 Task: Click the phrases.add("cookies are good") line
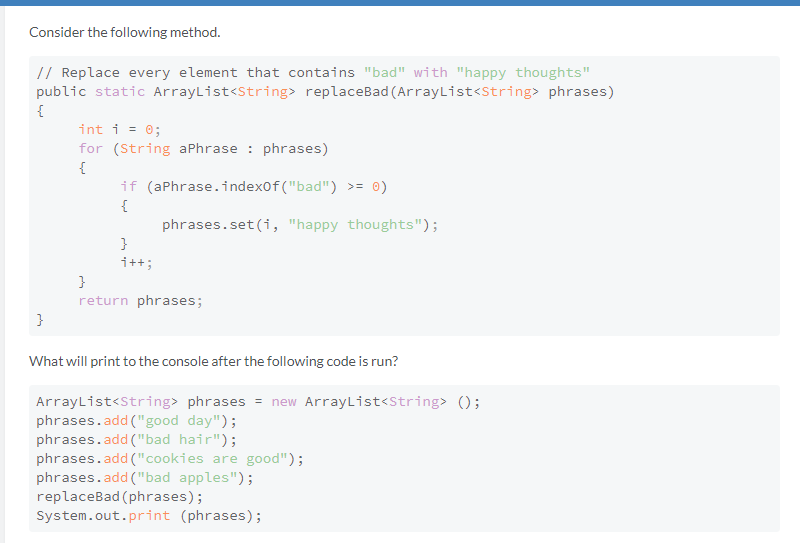click(x=169, y=459)
